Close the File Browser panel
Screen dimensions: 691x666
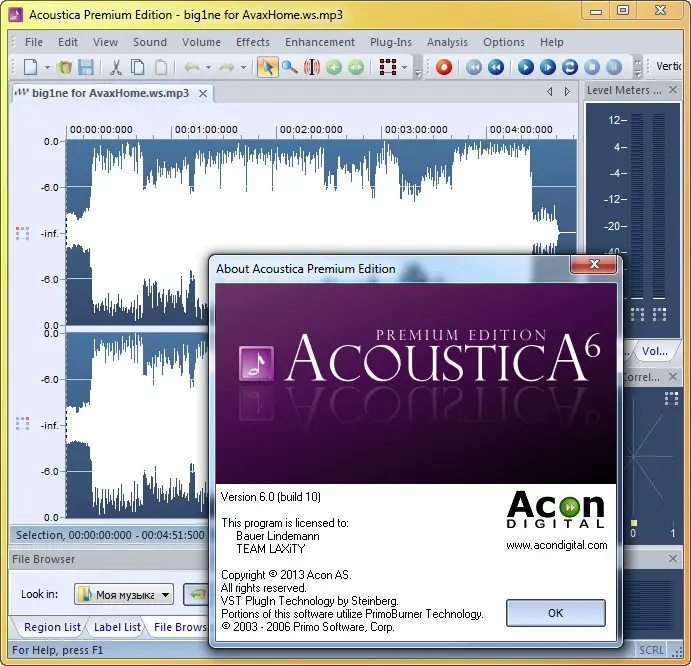(673, 558)
